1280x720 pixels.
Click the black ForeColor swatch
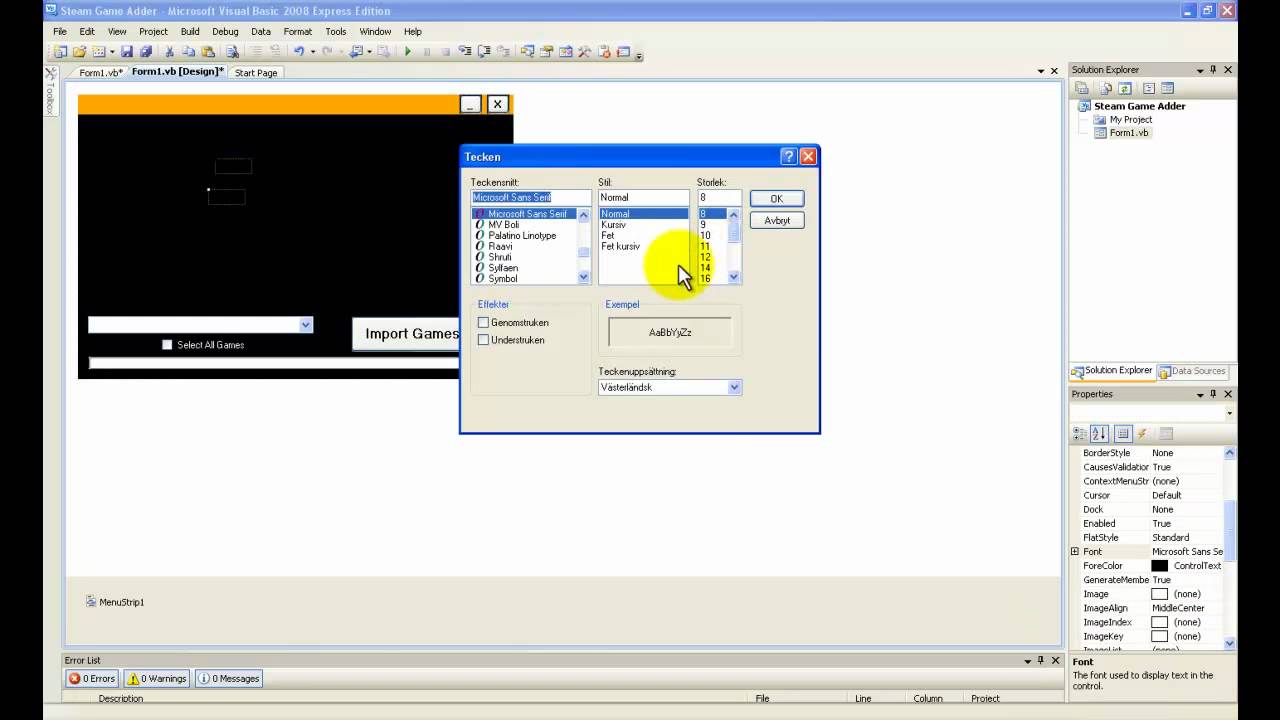[1160, 565]
